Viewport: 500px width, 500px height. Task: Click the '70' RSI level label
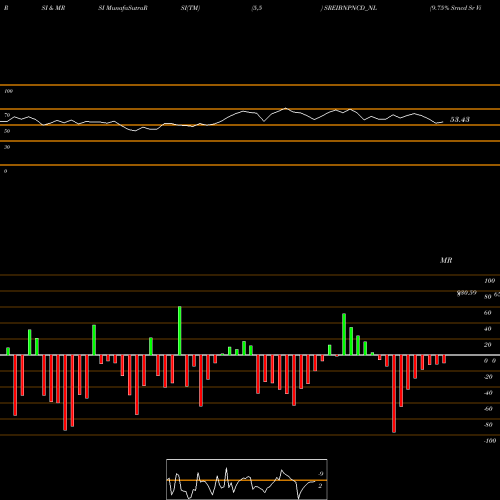tap(7, 115)
